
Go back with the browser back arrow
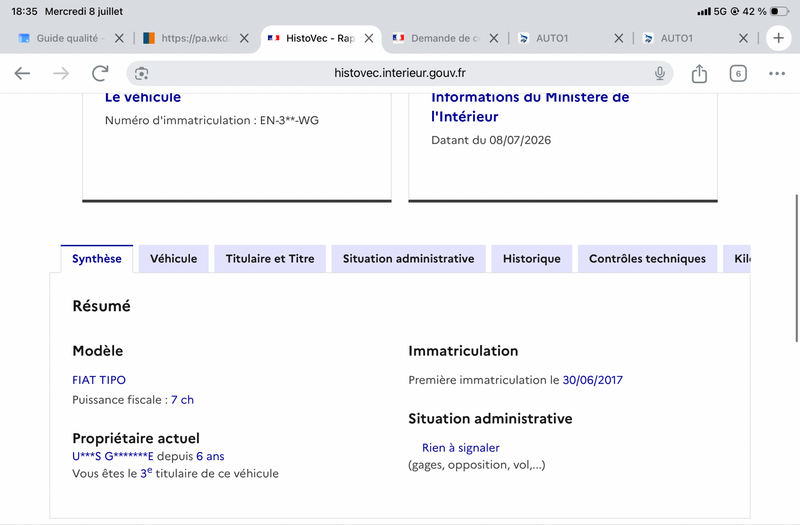point(22,73)
